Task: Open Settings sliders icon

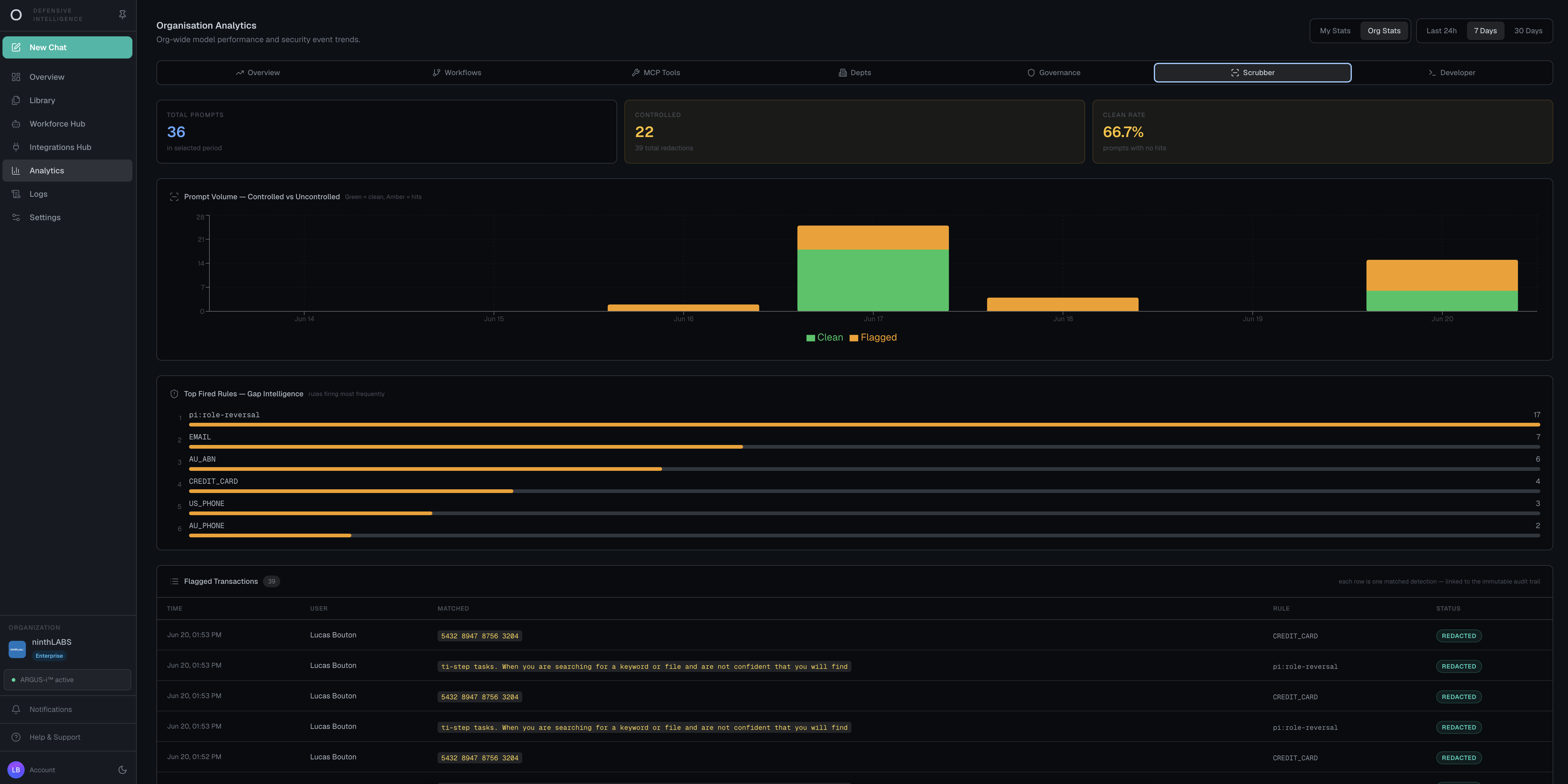Action: click(x=16, y=217)
